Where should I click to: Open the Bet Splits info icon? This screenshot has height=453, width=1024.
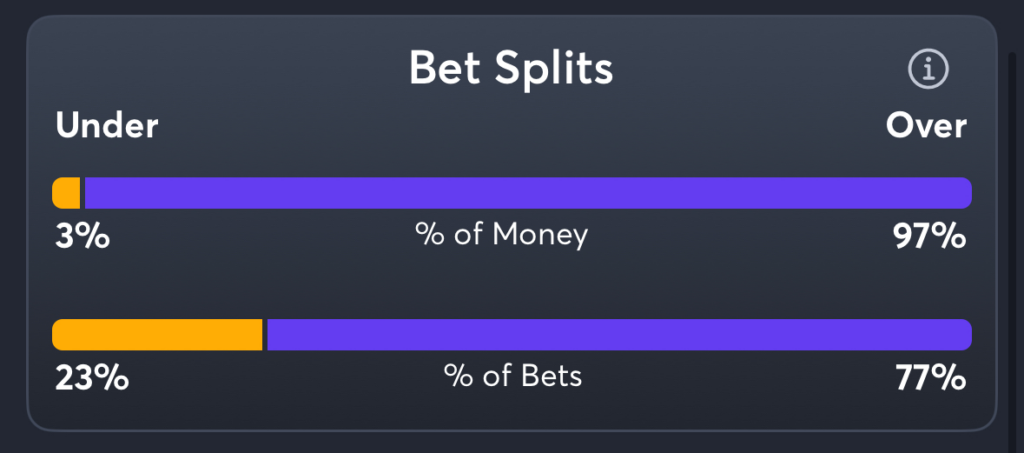[928, 69]
